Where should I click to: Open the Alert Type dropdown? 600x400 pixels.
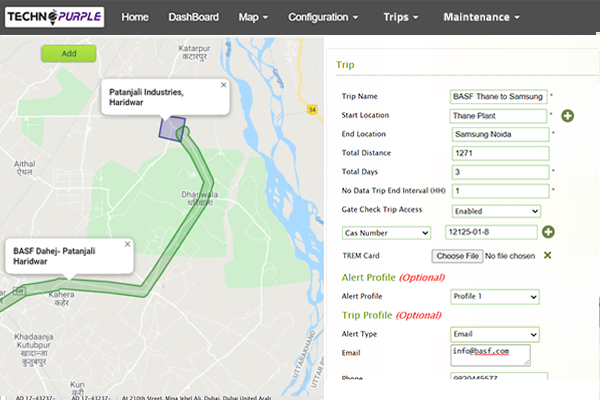pyautogui.click(x=495, y=334)
